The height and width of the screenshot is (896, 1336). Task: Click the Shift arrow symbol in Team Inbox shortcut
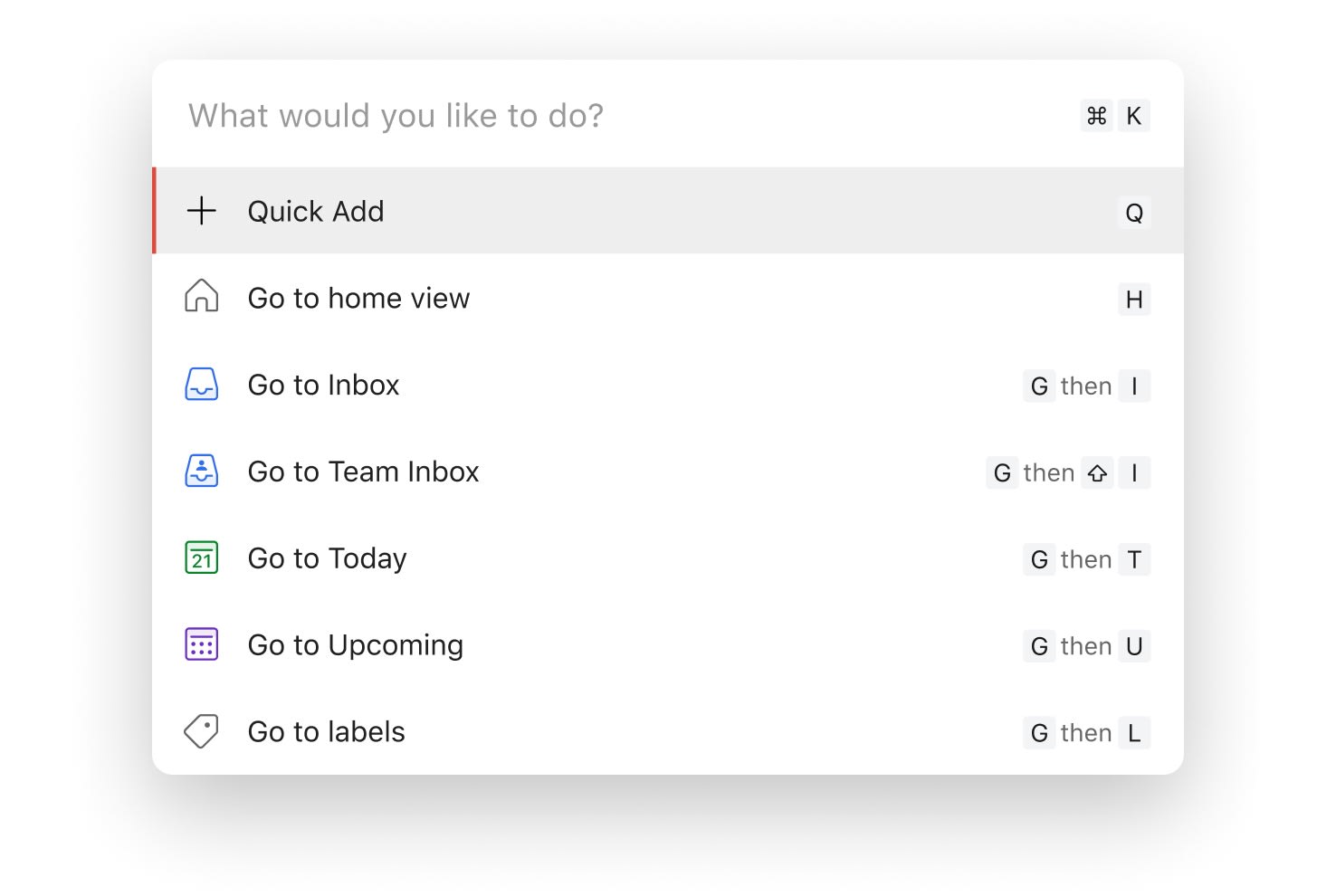coord(1097,472)
